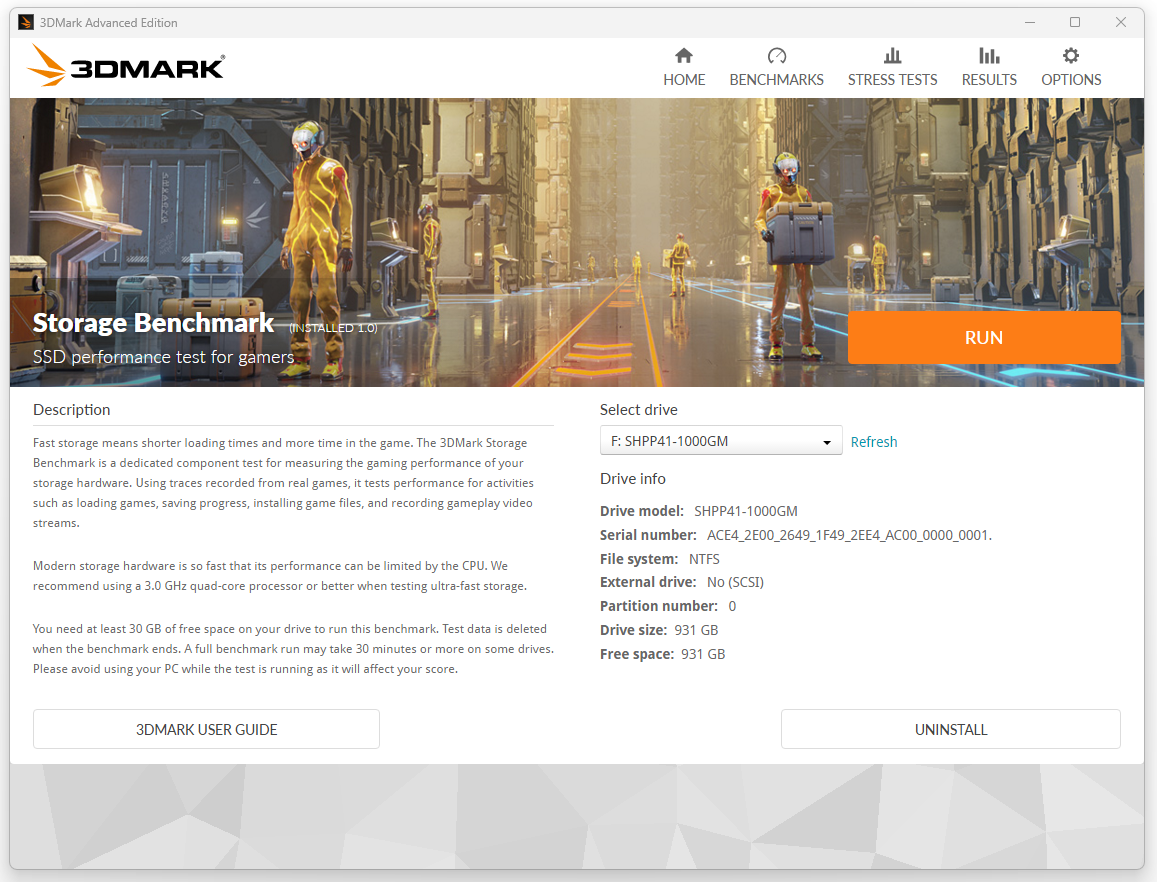This screenshot has height=882, width=1157.
Task: Click the Free space 931 GB value
Action: (702, 654)
